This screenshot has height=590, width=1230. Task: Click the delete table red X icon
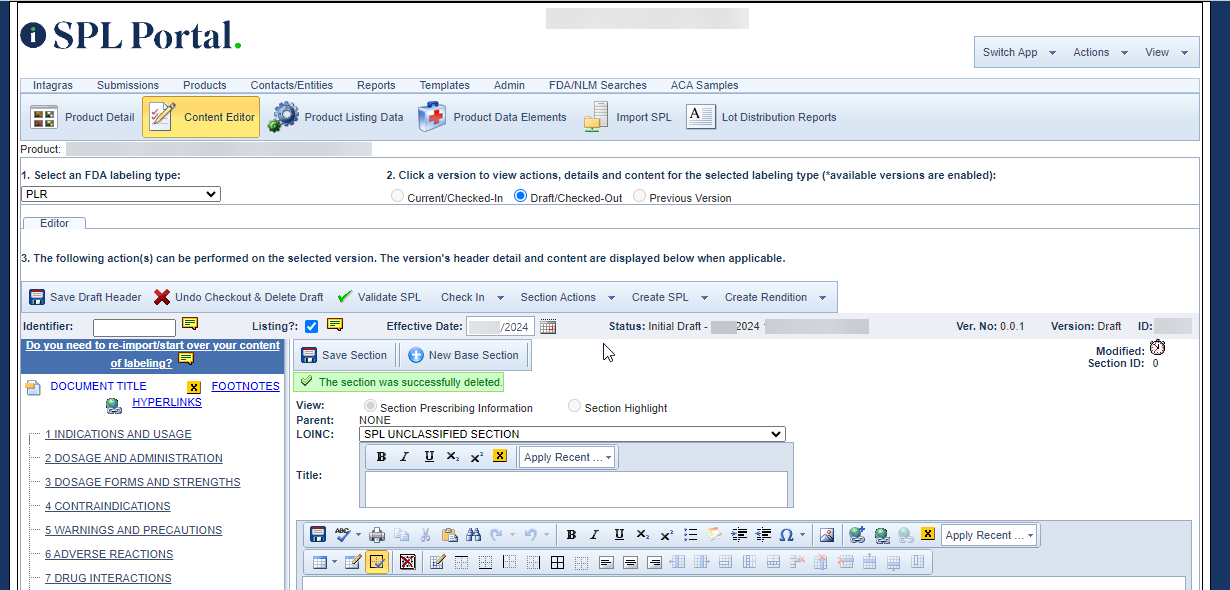tap(407, 562)
